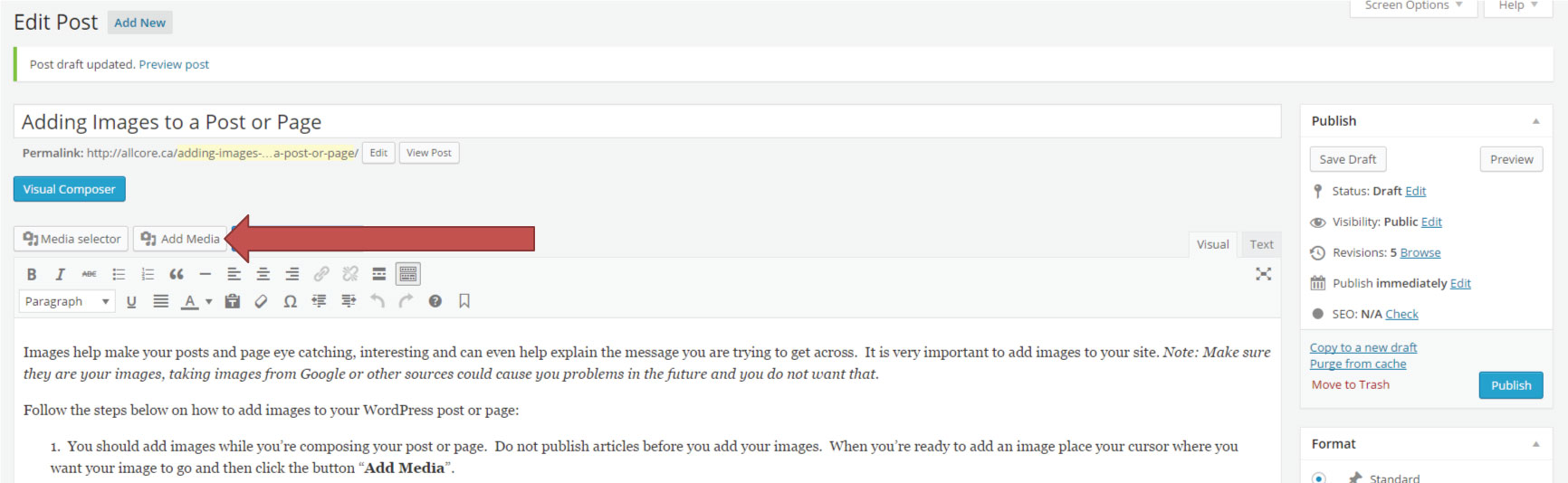The height and width of the screenshot is (483, 1568).
Task: Click the paste as text clipboard icon
Action: click(x=233, y=301)
